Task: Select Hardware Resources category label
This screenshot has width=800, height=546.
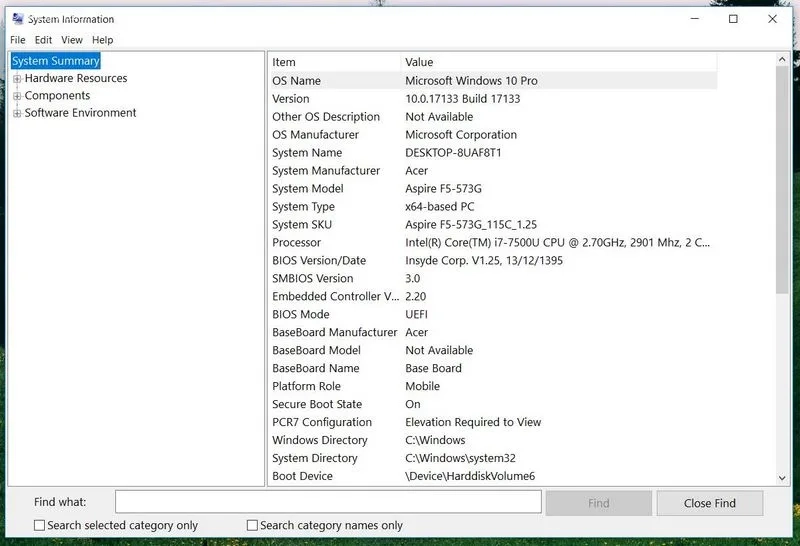Action: coord(76,78)
